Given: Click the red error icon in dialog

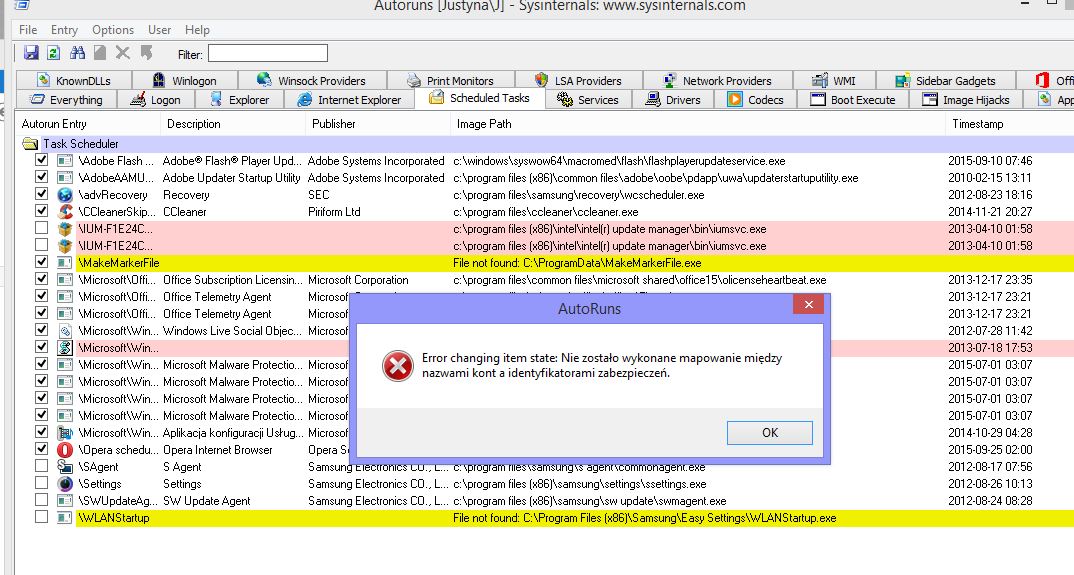Looking at the screenshot, I should click(x=398, y=365).
